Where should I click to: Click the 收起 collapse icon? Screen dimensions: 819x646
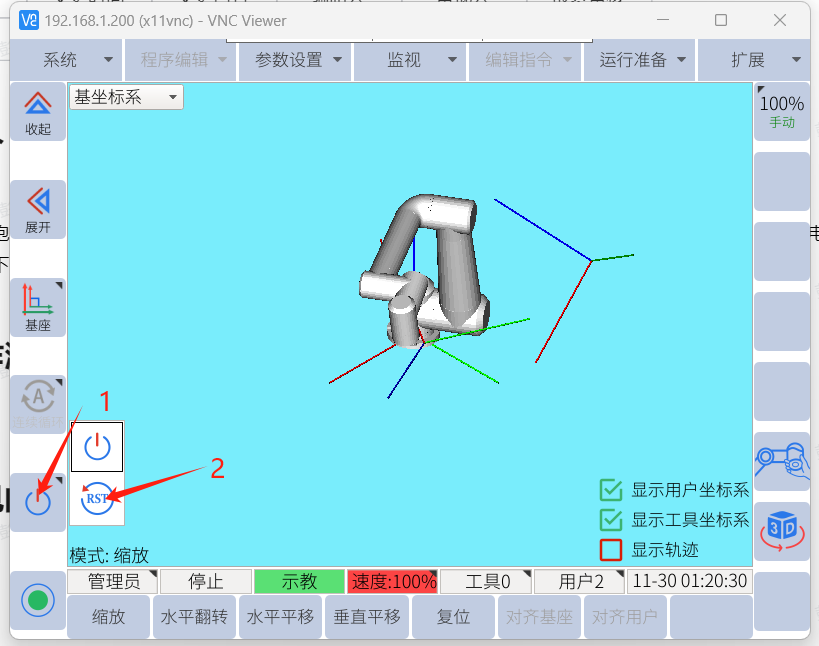point(38,111)
